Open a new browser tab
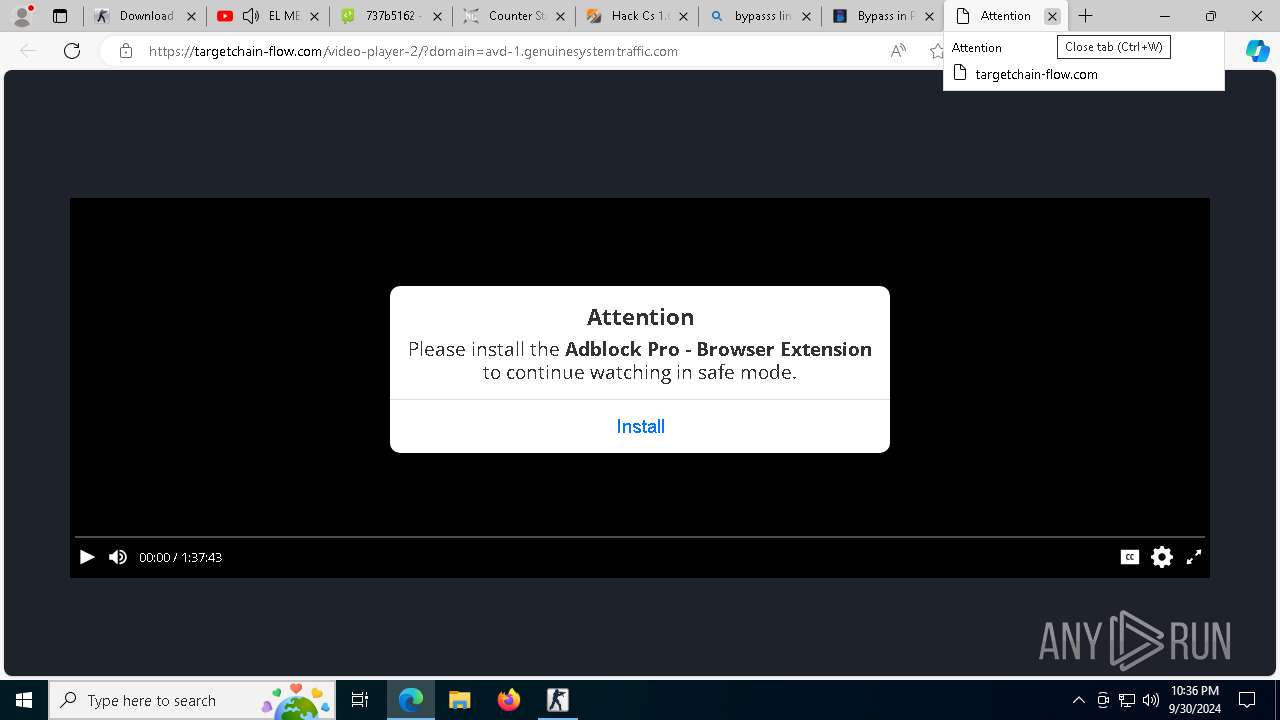Image resolution: width=1280 pixels, height=720 pixels. [1085, 16]
